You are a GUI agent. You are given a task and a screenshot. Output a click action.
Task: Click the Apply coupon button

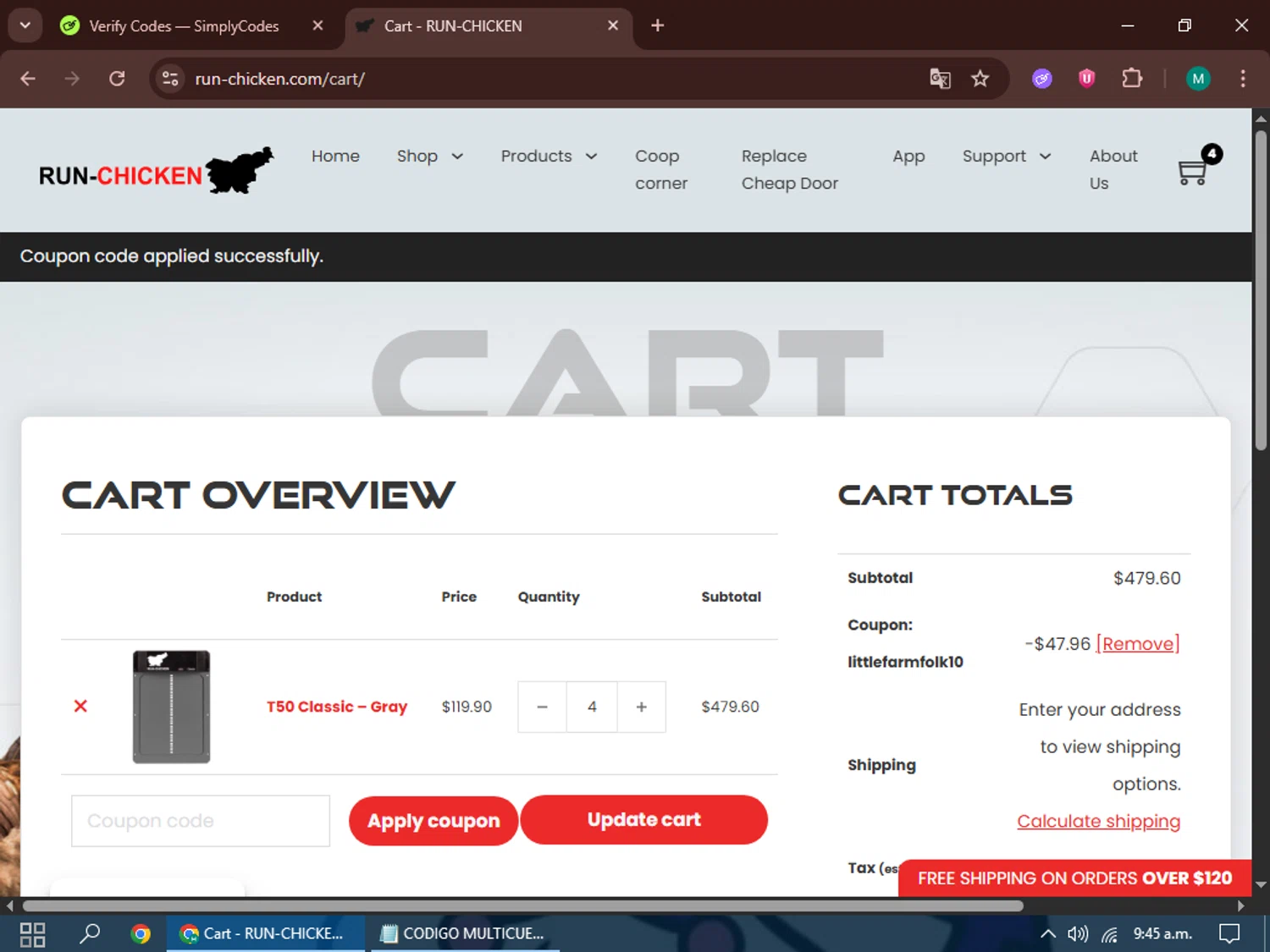point(433,821)
